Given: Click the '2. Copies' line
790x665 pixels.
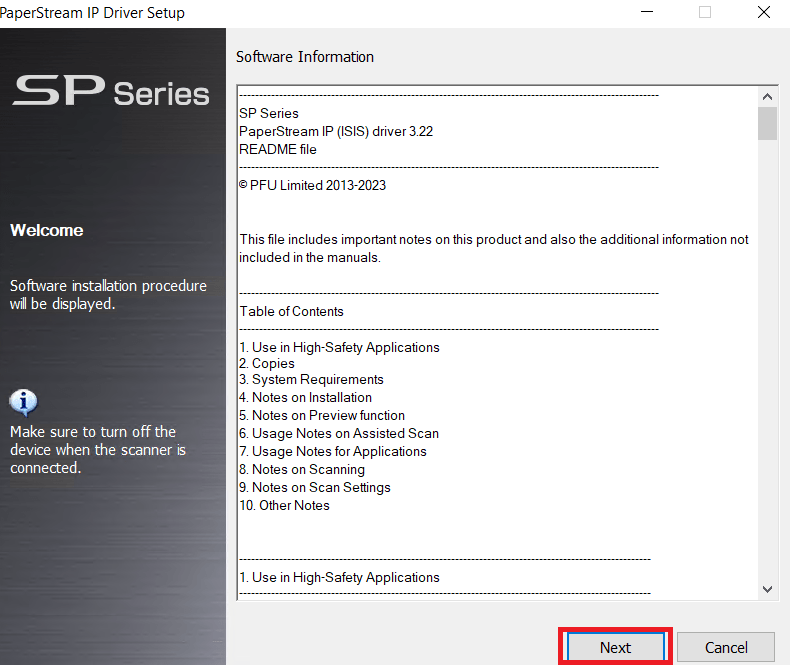Looking at the screenshot, I should 267,363.
